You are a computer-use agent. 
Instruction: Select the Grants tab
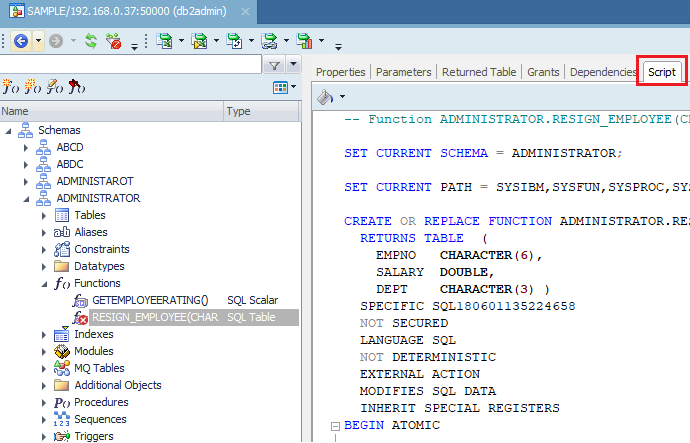(543, 72)
